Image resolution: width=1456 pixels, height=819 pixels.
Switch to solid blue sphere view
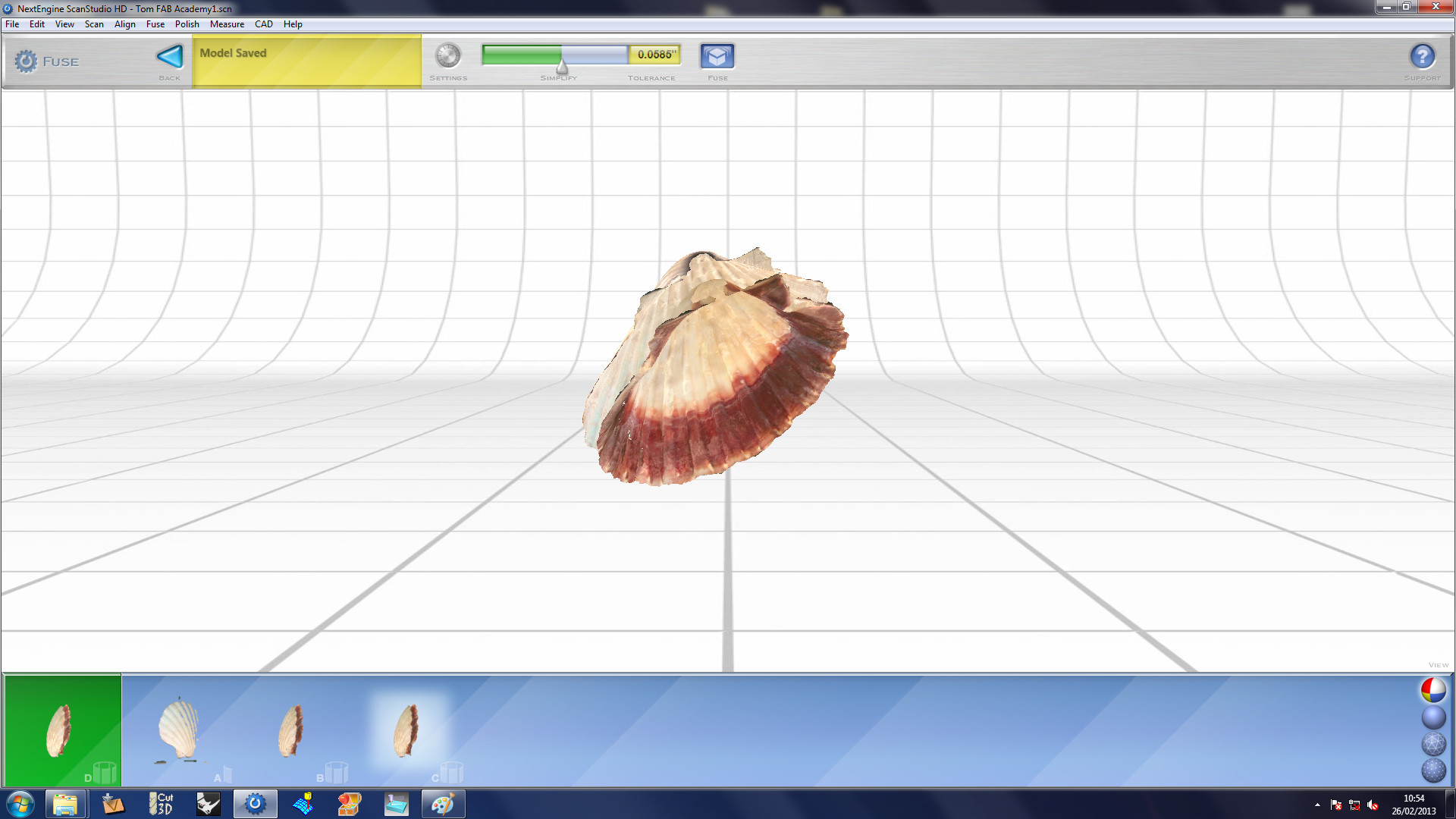pyautogui.click(x=1432, y=717)
